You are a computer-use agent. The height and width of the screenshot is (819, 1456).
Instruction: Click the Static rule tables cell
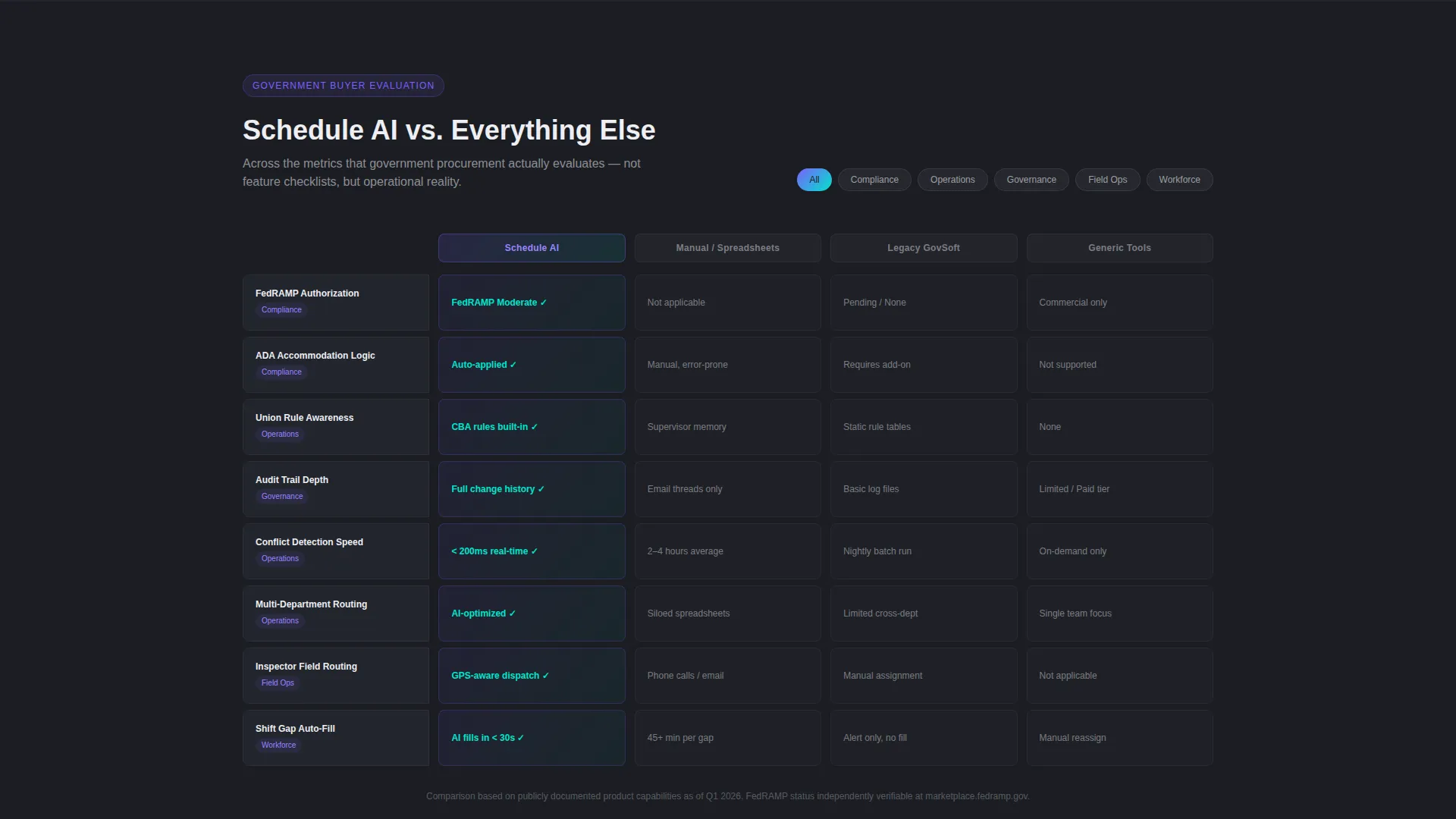tap(924, 427)
